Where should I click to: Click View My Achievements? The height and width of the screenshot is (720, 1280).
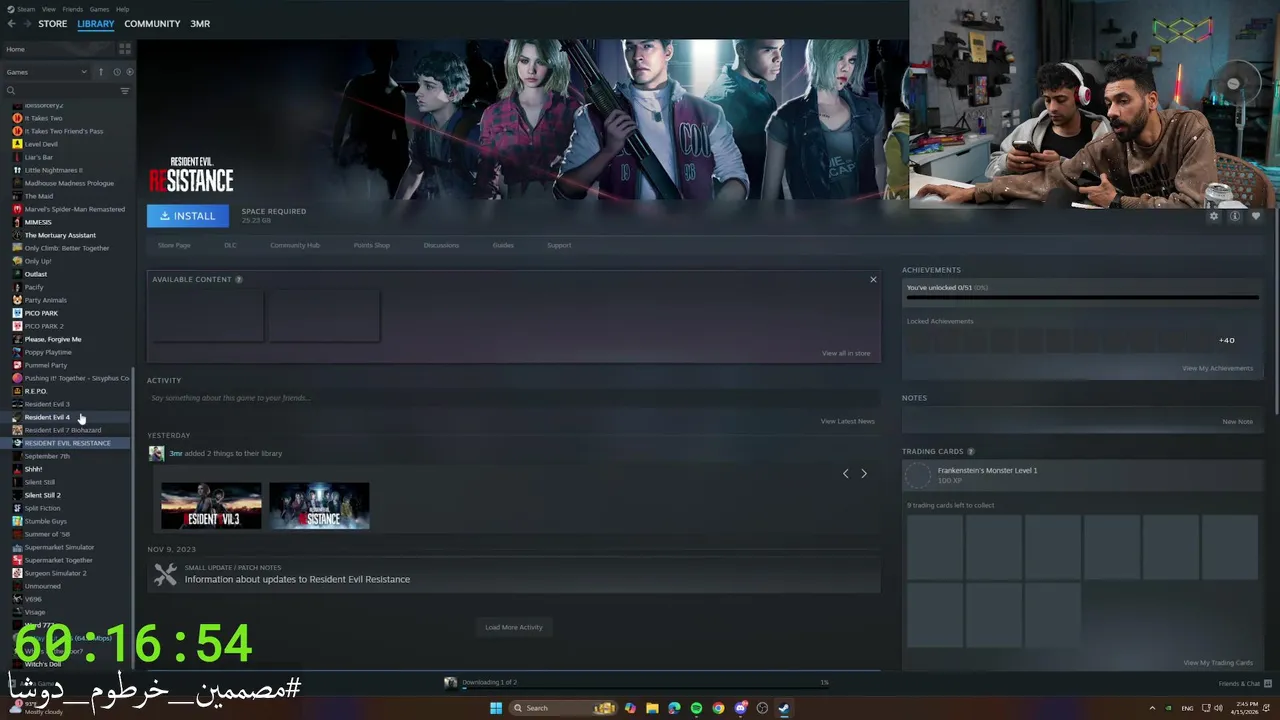coord(1217,368)
